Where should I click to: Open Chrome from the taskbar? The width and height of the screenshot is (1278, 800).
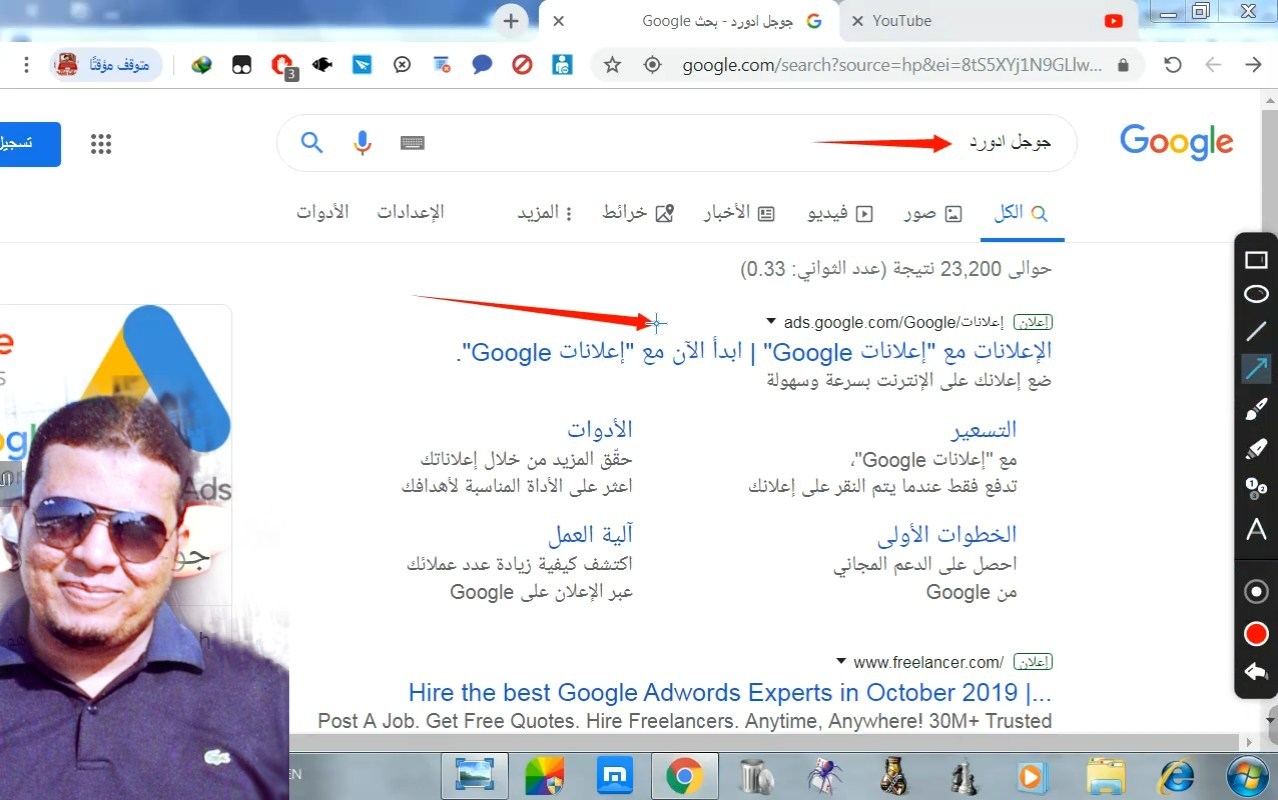[685, 776]
